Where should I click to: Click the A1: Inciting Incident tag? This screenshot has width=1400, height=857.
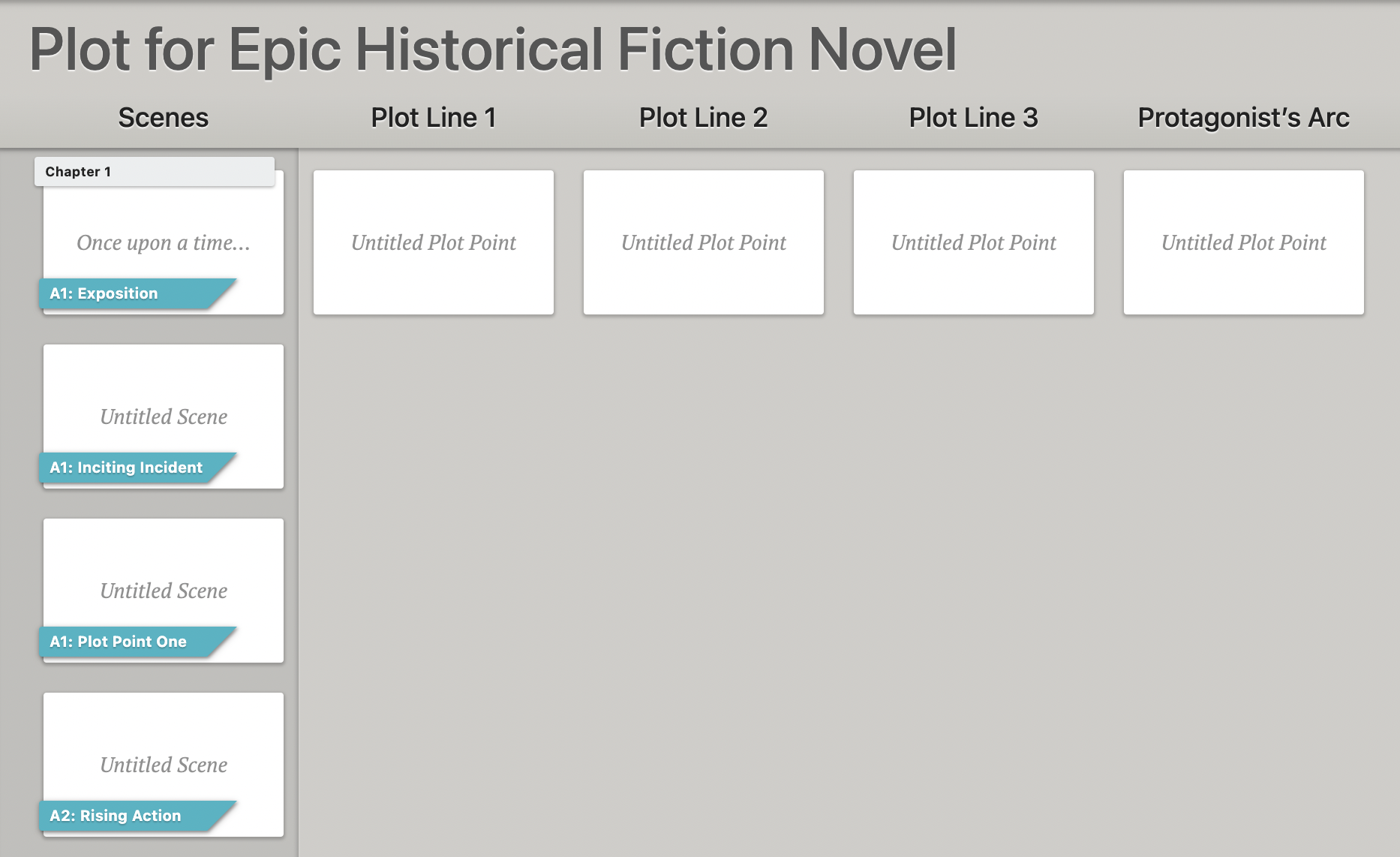[x=126, y=468]
